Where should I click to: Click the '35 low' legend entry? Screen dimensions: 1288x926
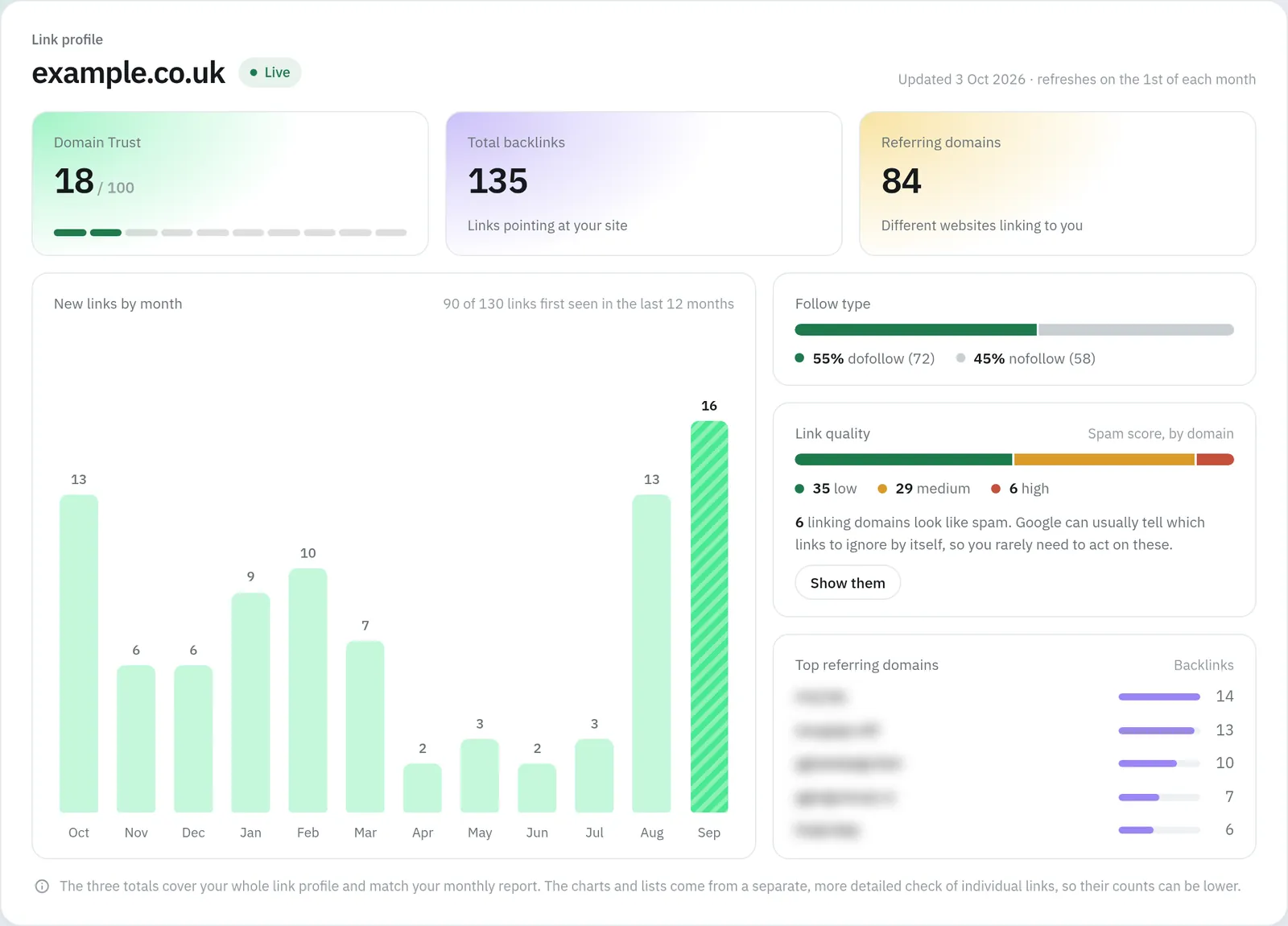[x=826, y=489]
